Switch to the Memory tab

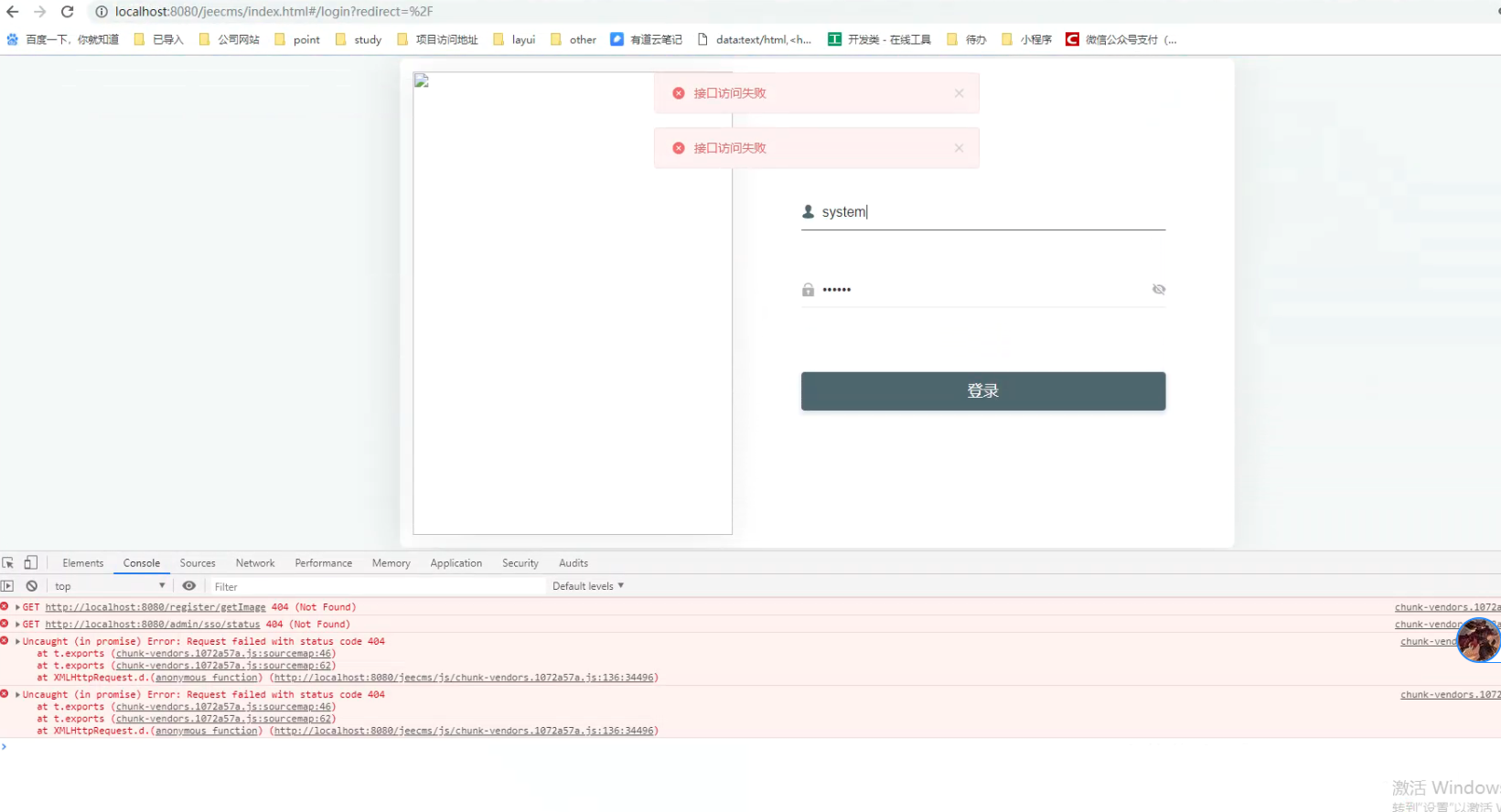pos(391,563)
